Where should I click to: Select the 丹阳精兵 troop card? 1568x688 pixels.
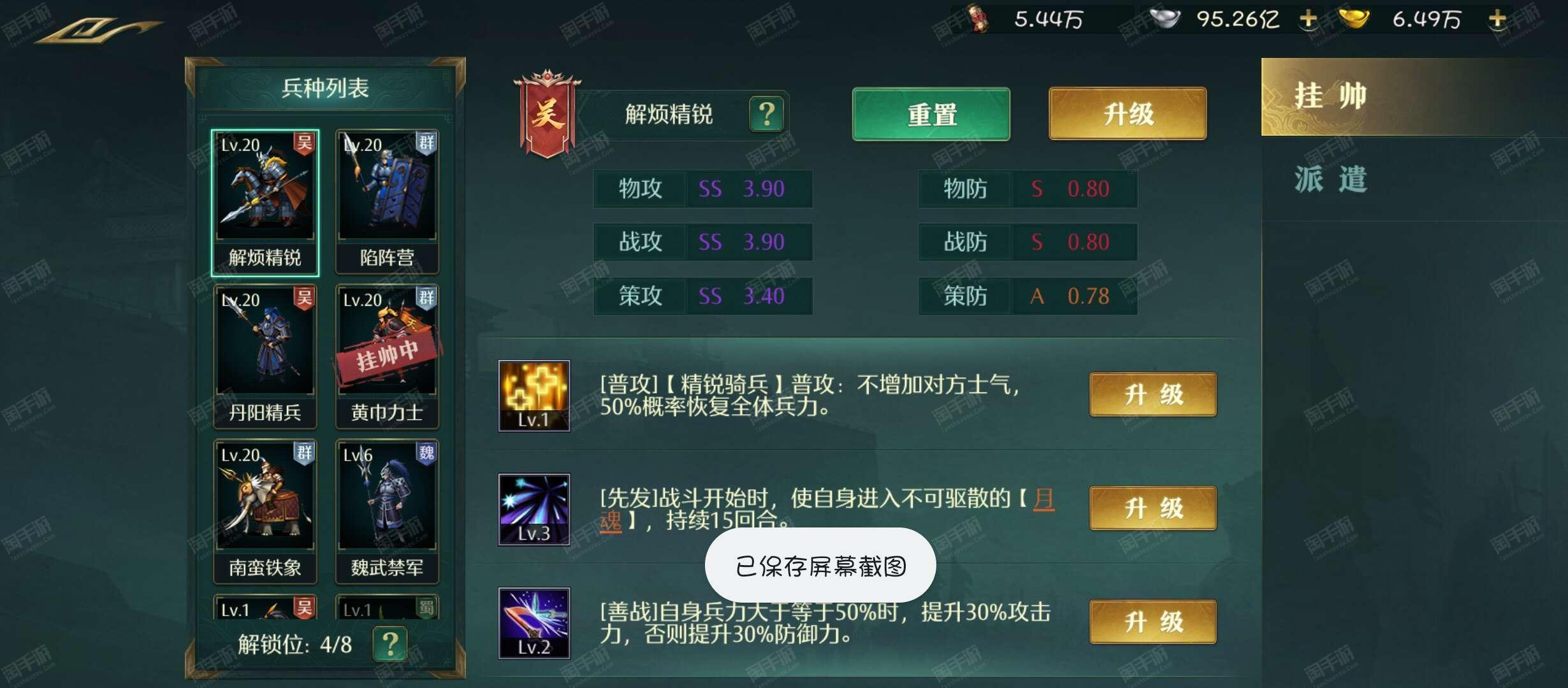pos(265,357)
